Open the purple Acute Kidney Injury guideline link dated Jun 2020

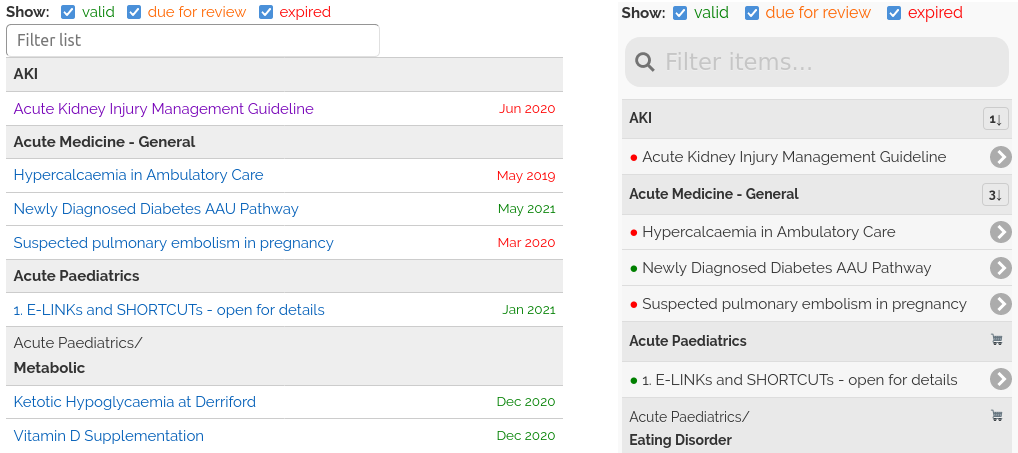164,109
